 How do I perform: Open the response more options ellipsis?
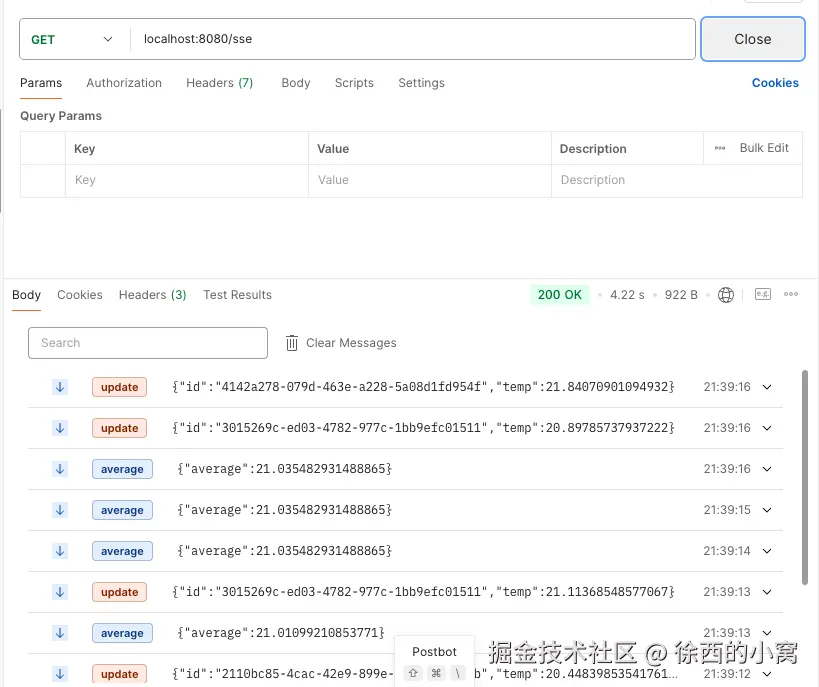790,294
